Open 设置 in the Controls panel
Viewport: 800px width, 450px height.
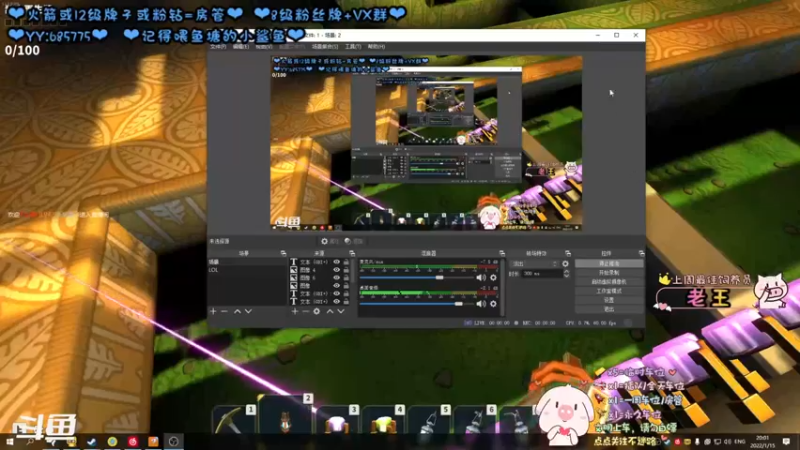(609, 300)
